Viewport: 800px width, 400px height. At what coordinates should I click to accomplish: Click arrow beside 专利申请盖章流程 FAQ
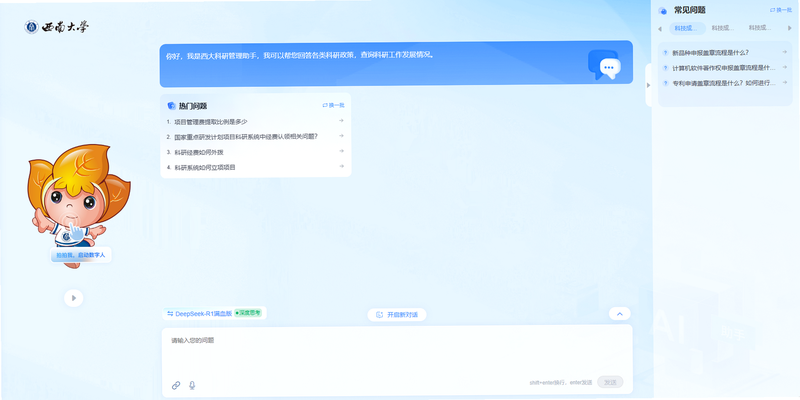(x=785, y=82)
